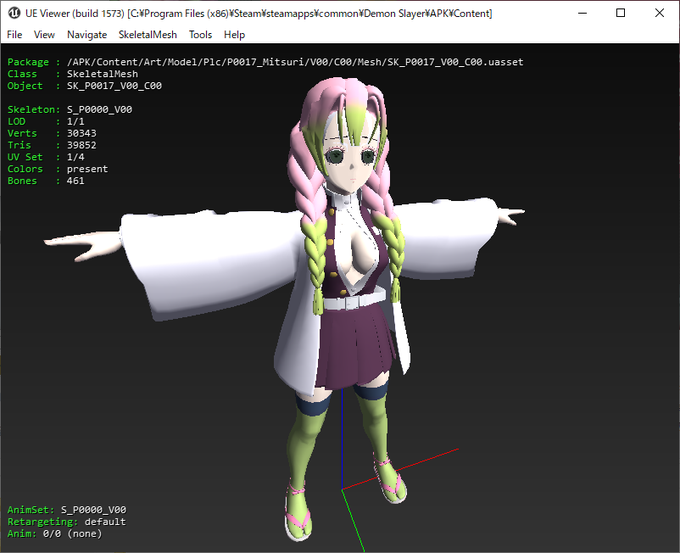The width and height of the screenshot is (680, 553).
Task: Click the Object name SK_P0017_V00_C00
Action: 114,85
